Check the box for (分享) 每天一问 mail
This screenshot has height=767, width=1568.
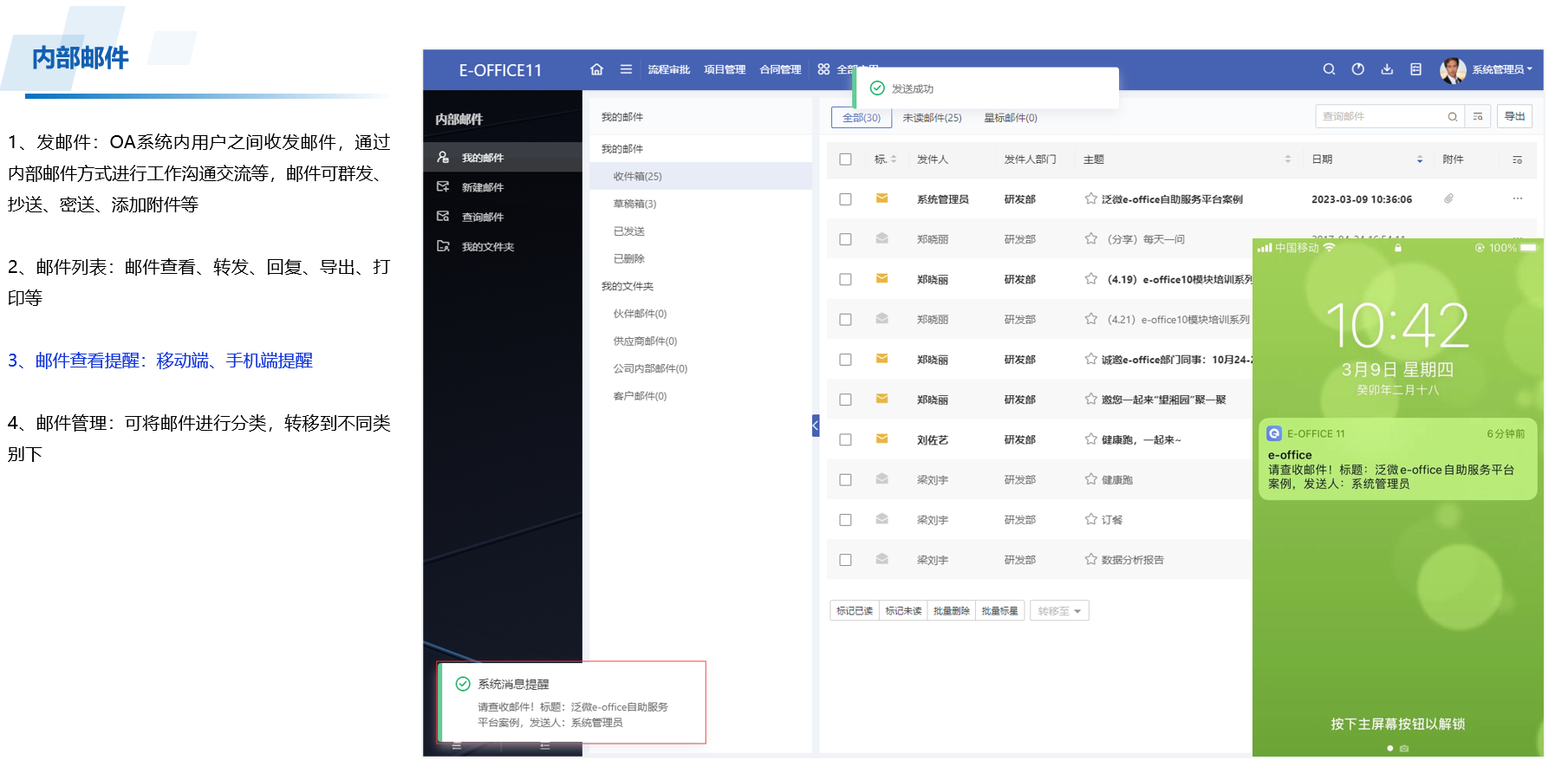pos(845,239)
